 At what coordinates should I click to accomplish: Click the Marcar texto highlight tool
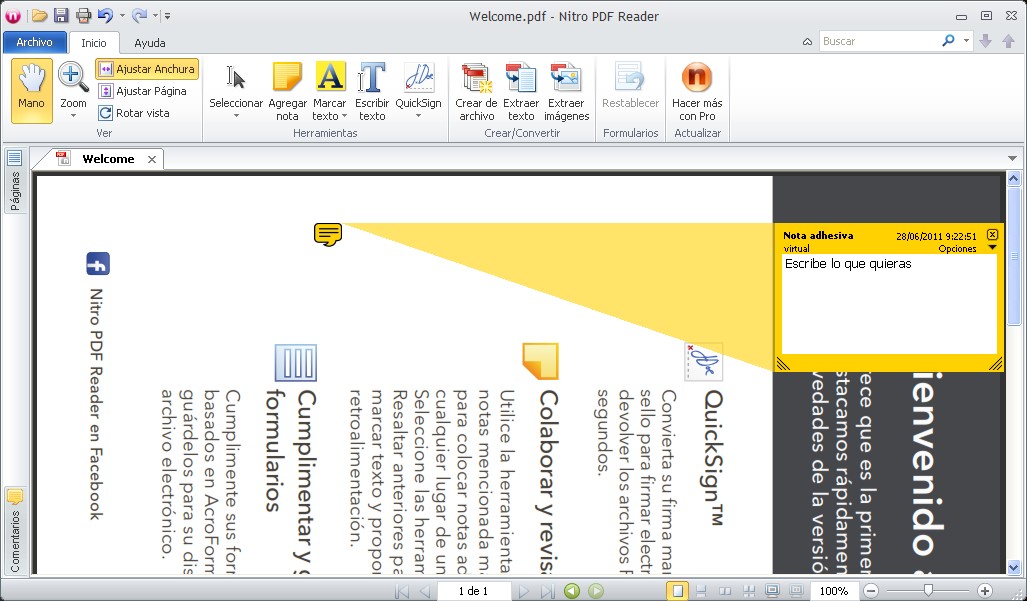coord(329,91)
